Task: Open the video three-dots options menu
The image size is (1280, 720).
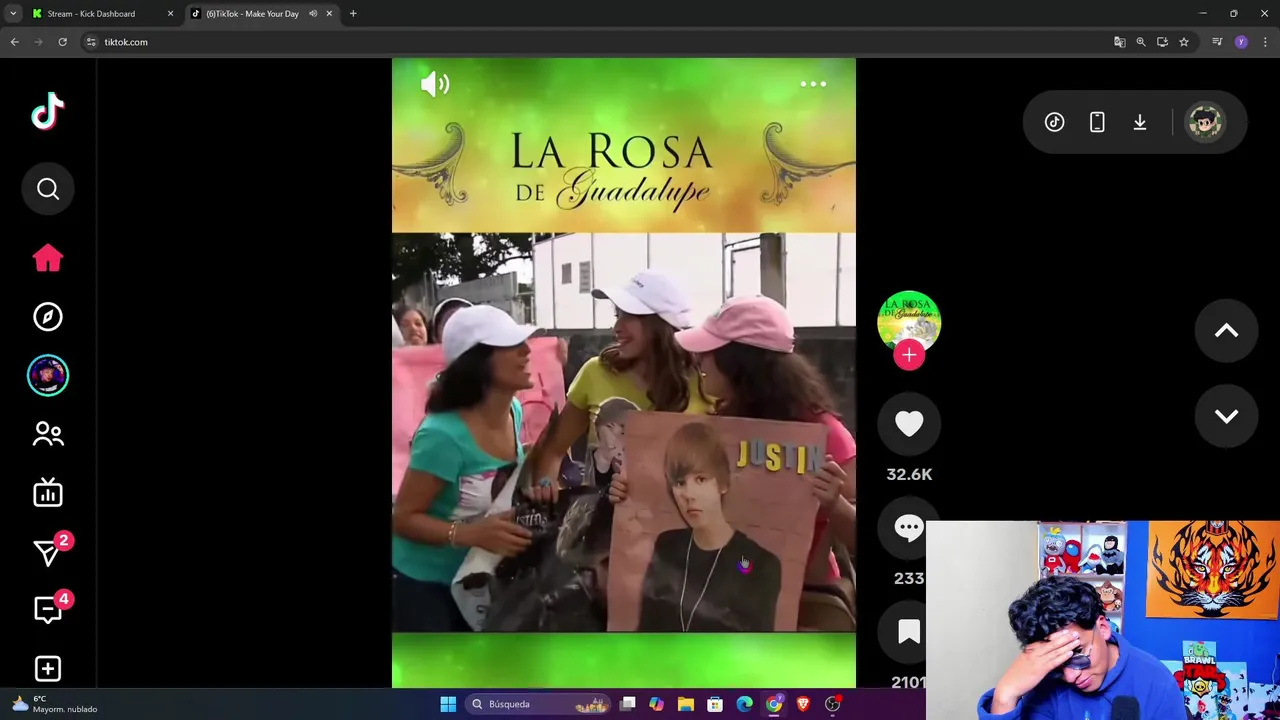Action: 813,84
